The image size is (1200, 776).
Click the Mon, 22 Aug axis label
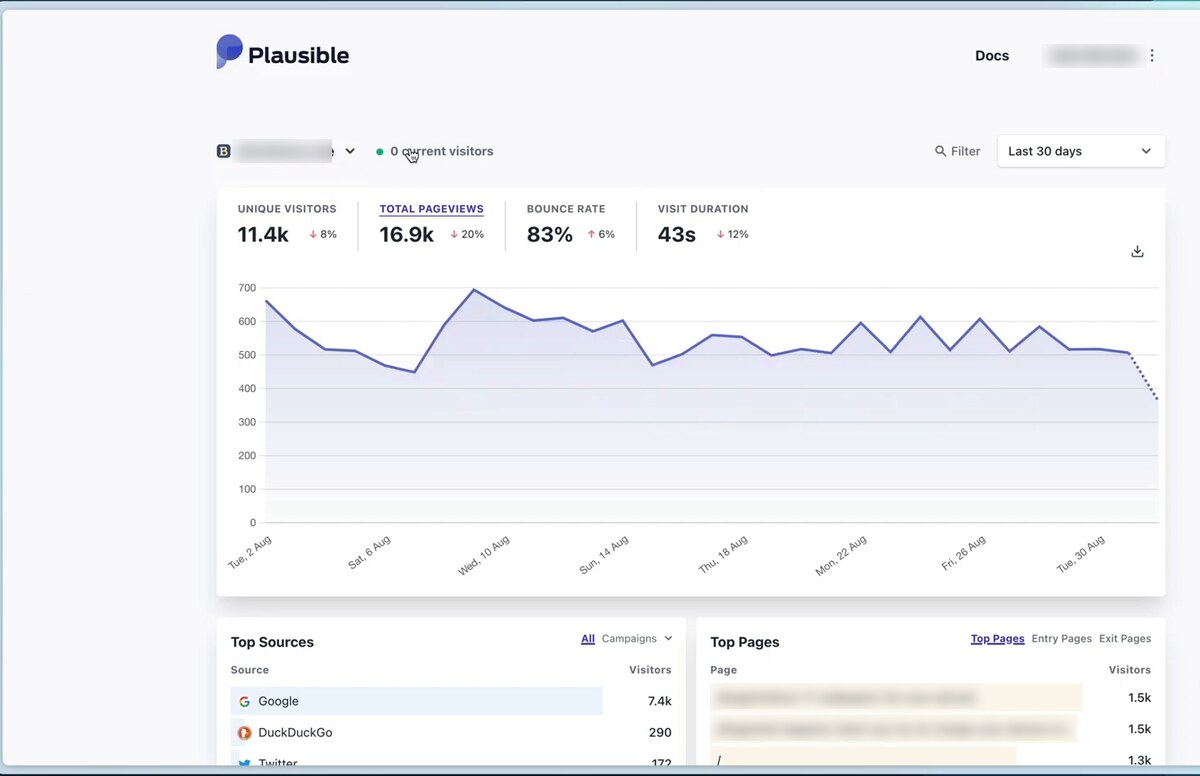click(841, 556)
